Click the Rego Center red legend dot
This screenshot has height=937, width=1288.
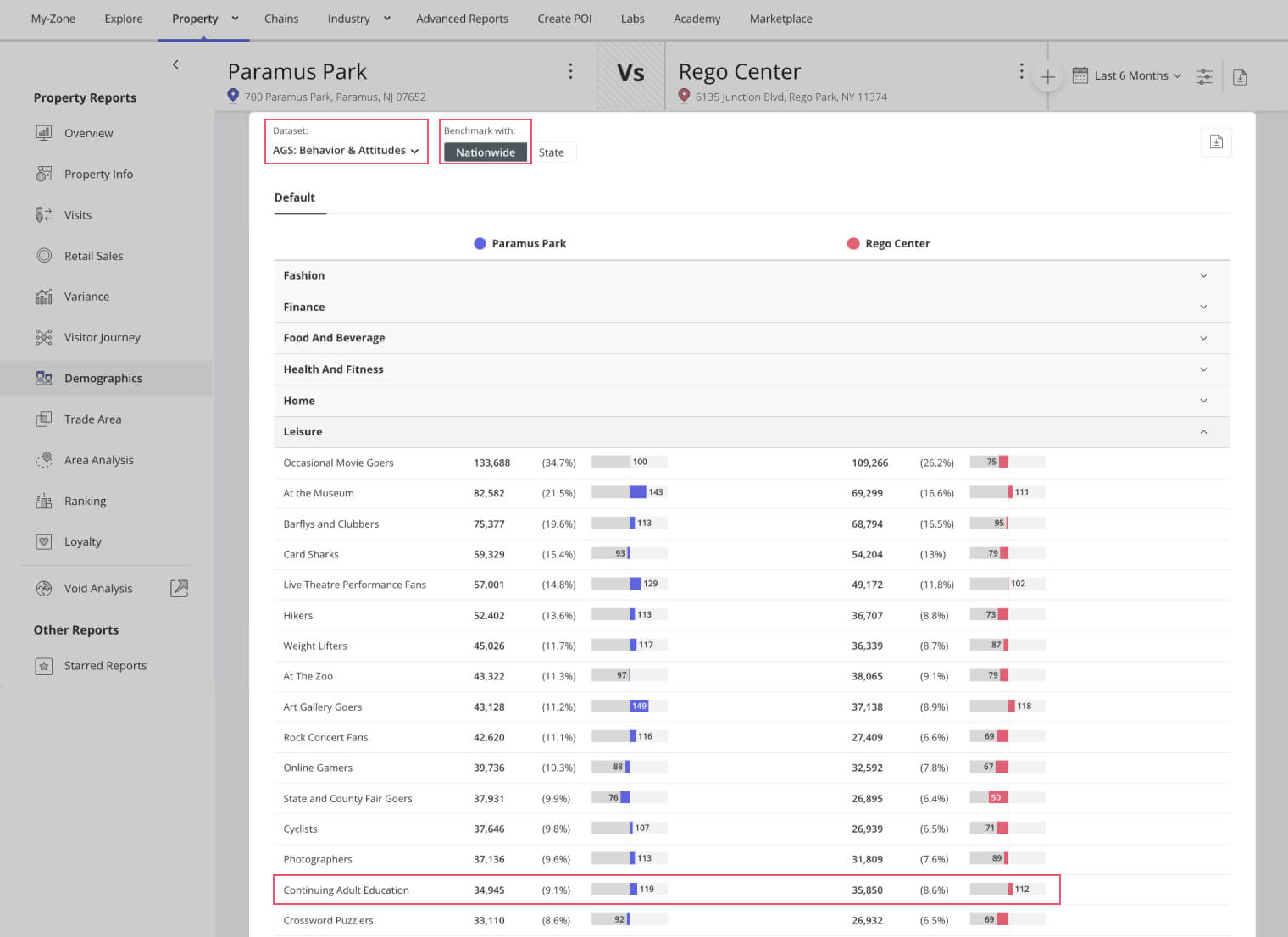tap(853, 243)
